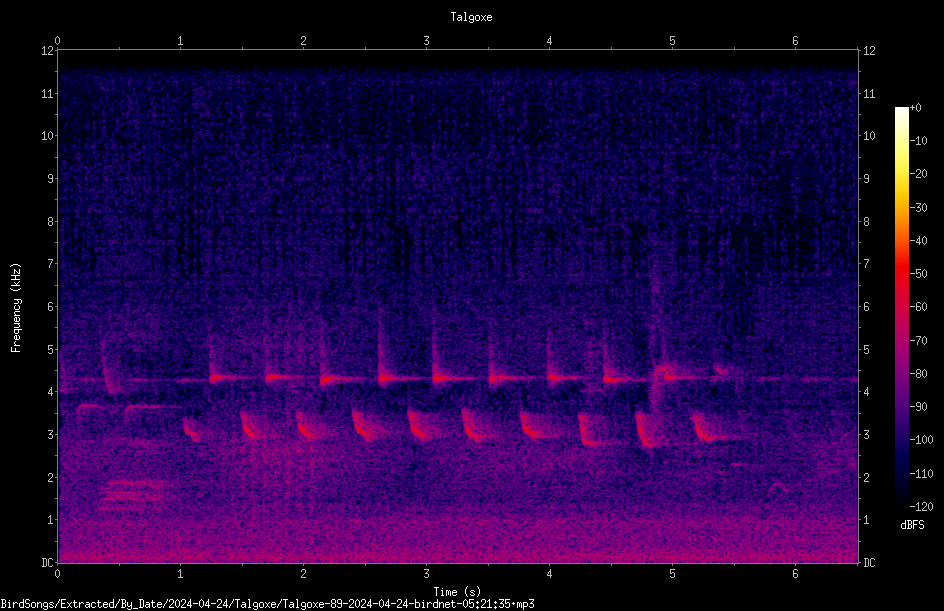Click the Talgoxe title text
Image resolution: width=944 pixels, height=611 pixels.
471,17
